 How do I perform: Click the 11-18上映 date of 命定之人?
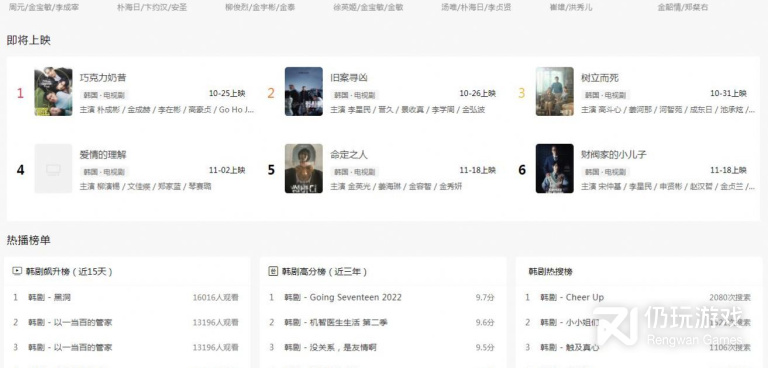click(x=478, y=170)
